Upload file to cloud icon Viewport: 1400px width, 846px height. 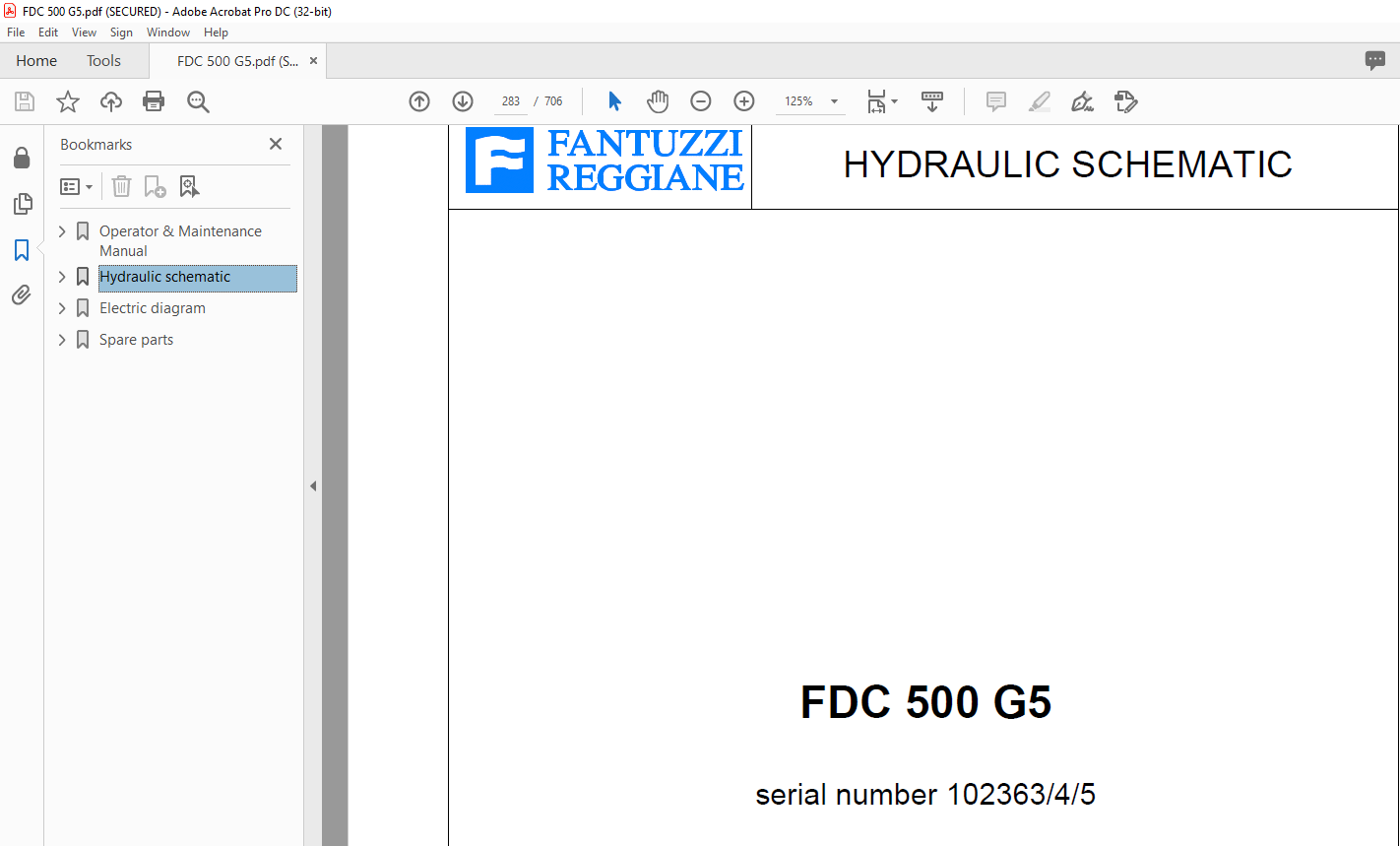point(111,101)
